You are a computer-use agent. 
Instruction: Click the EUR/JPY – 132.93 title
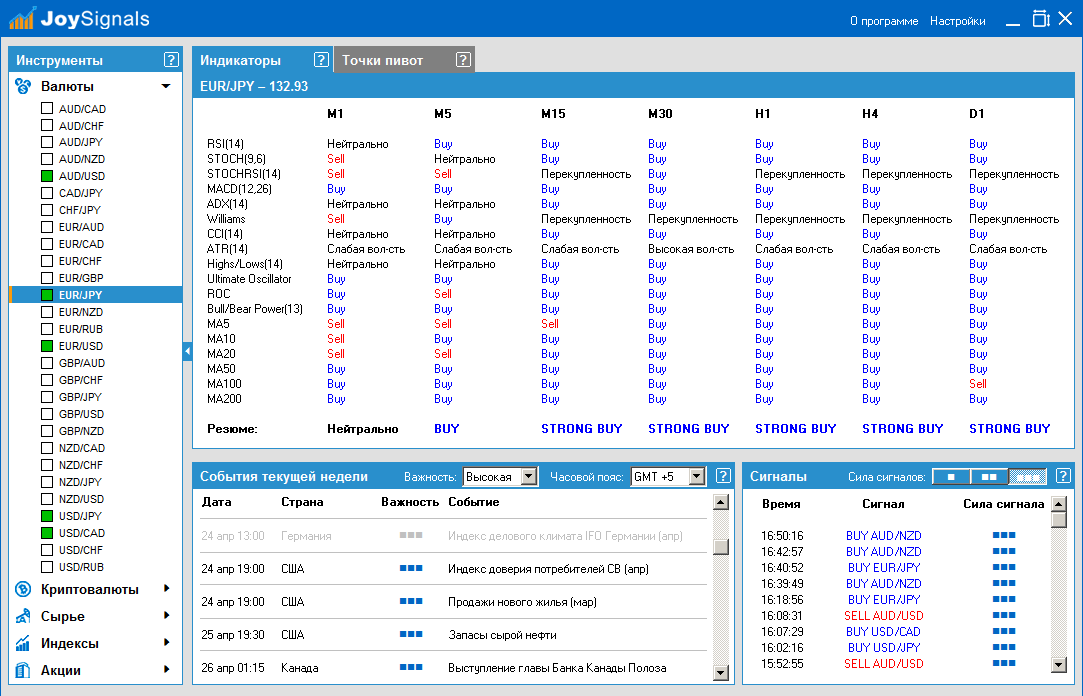click(x=254, y=86)
